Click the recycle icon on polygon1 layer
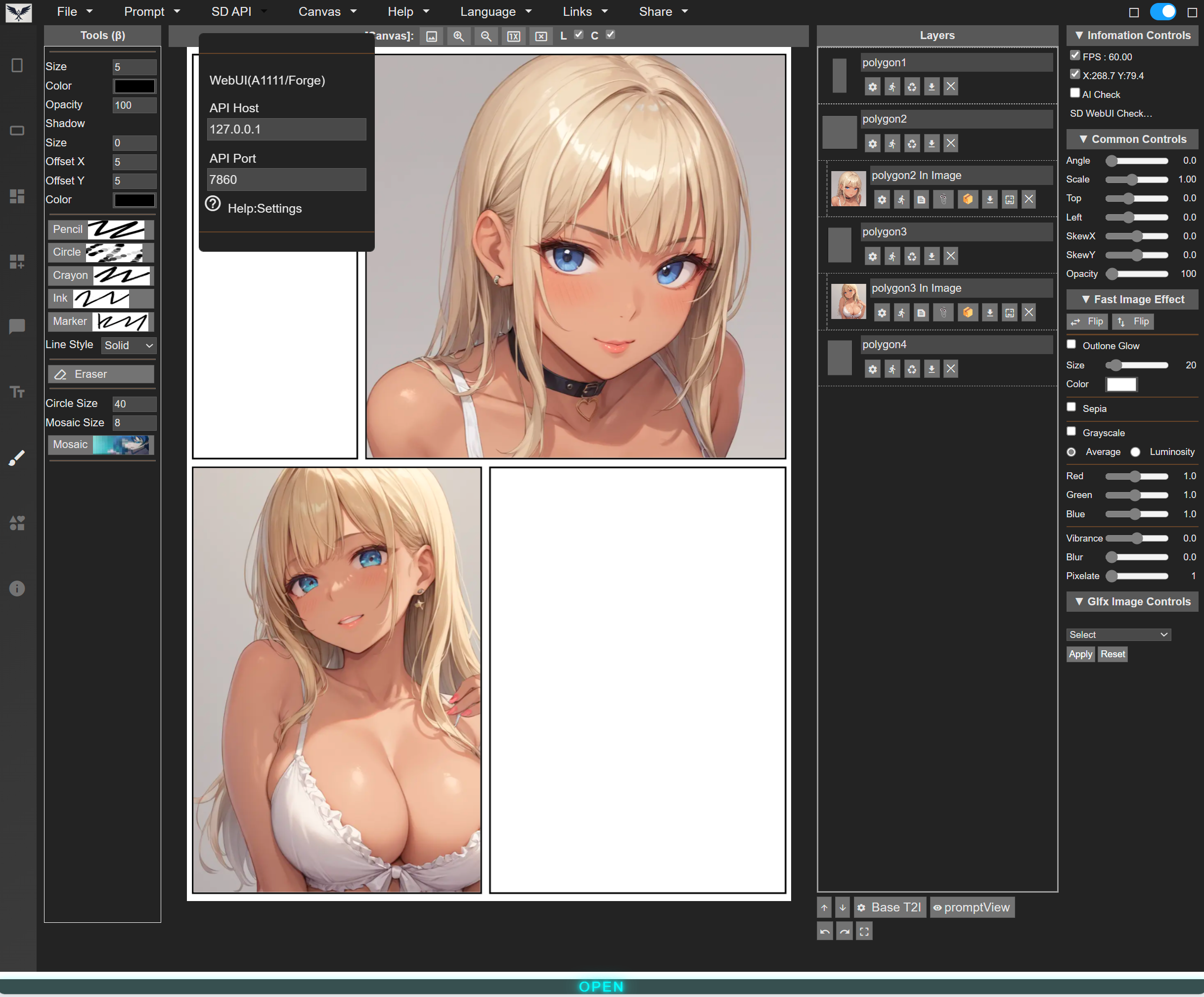Viewport: 1204px width, 997px height. (x=912, y=87)
